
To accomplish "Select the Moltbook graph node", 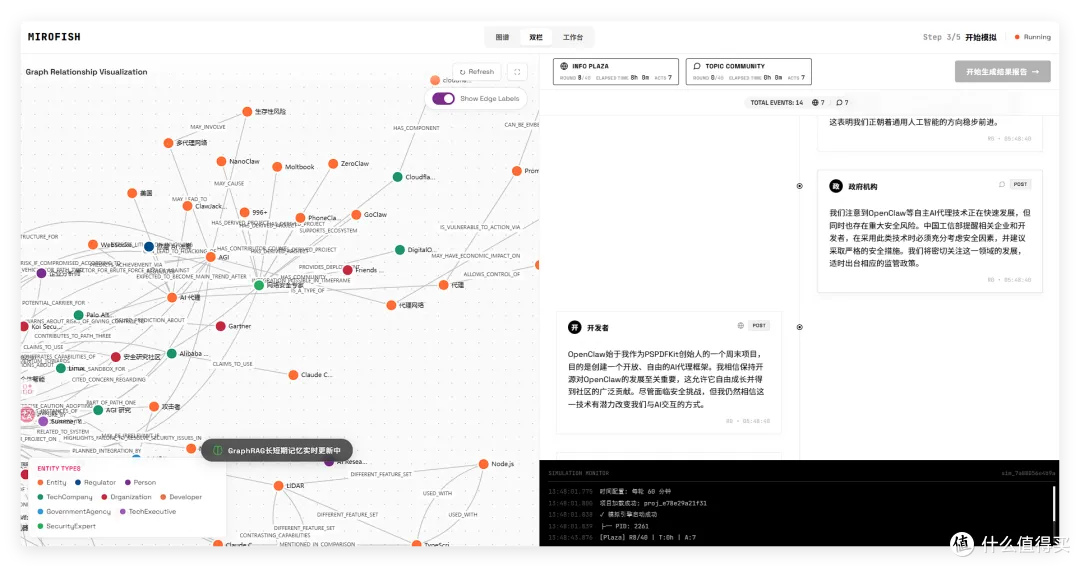I will coord(277,167).
